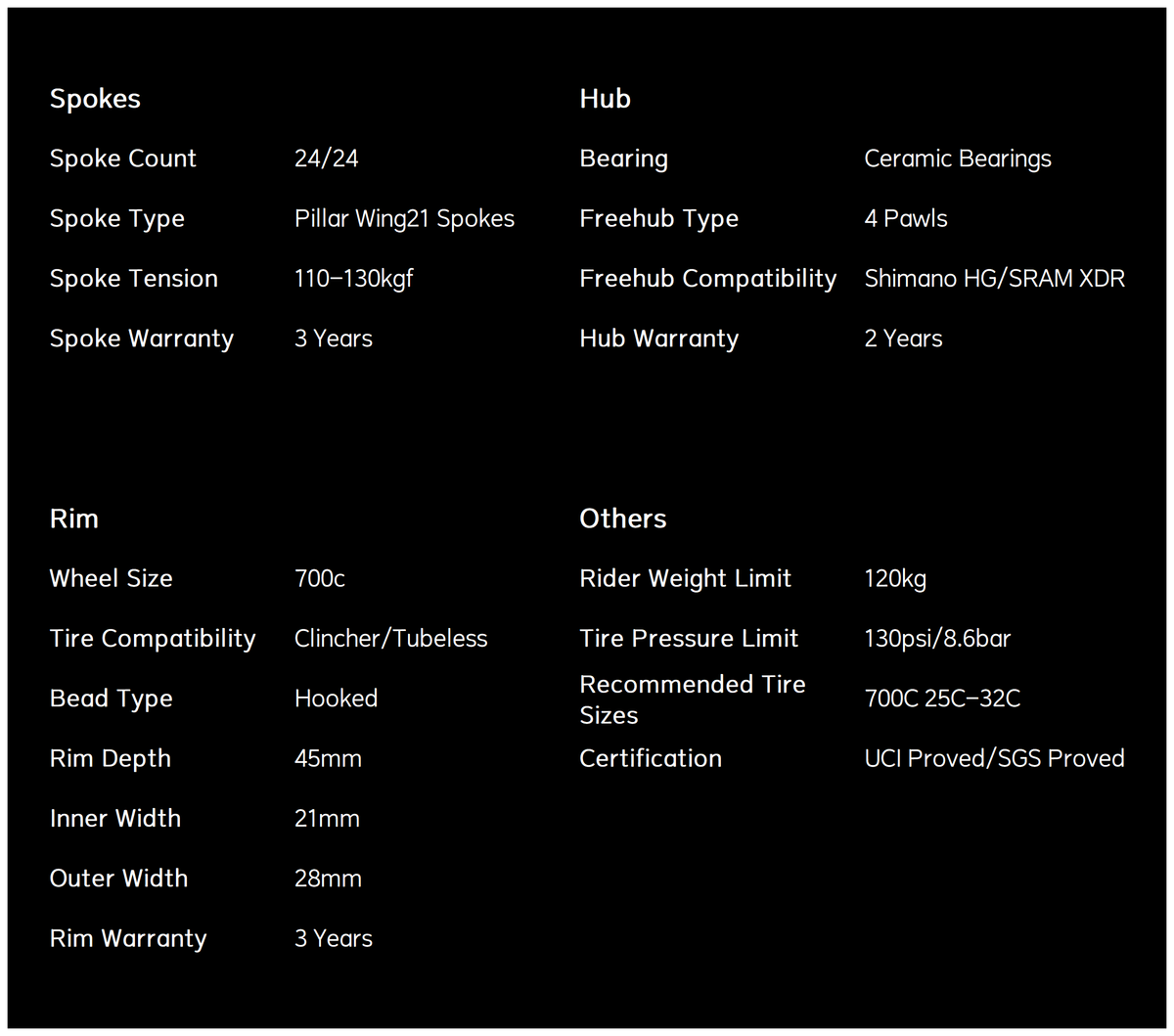This screenshot has height=1036, width=1174.
Task: Select the "Certification" label
Action: tap(651, 758)
